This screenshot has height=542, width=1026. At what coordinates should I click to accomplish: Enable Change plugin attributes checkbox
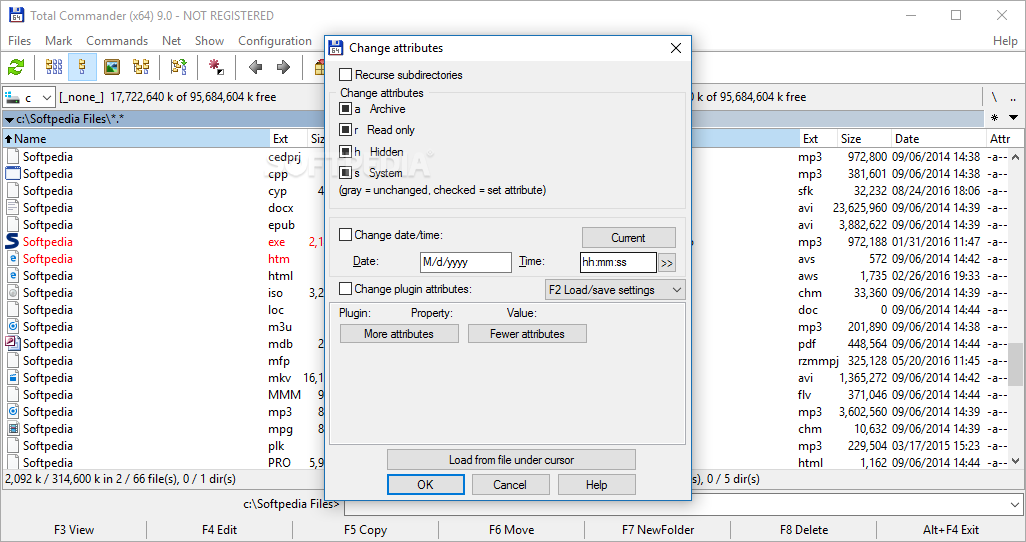[x=345, y=289]
